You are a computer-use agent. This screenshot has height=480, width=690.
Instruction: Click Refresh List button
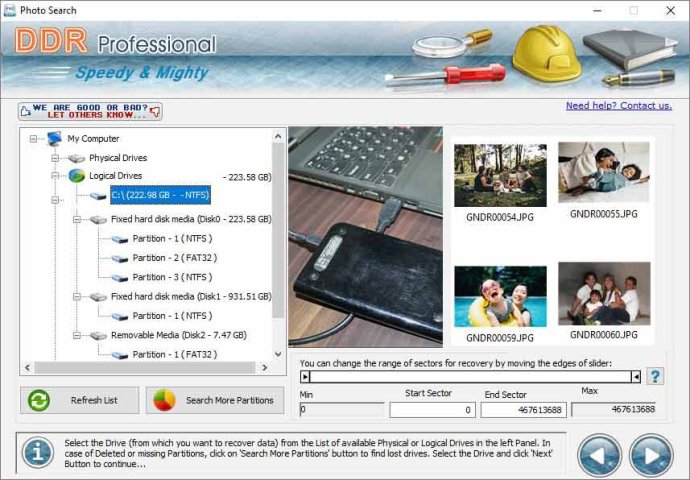coord(80,400)
